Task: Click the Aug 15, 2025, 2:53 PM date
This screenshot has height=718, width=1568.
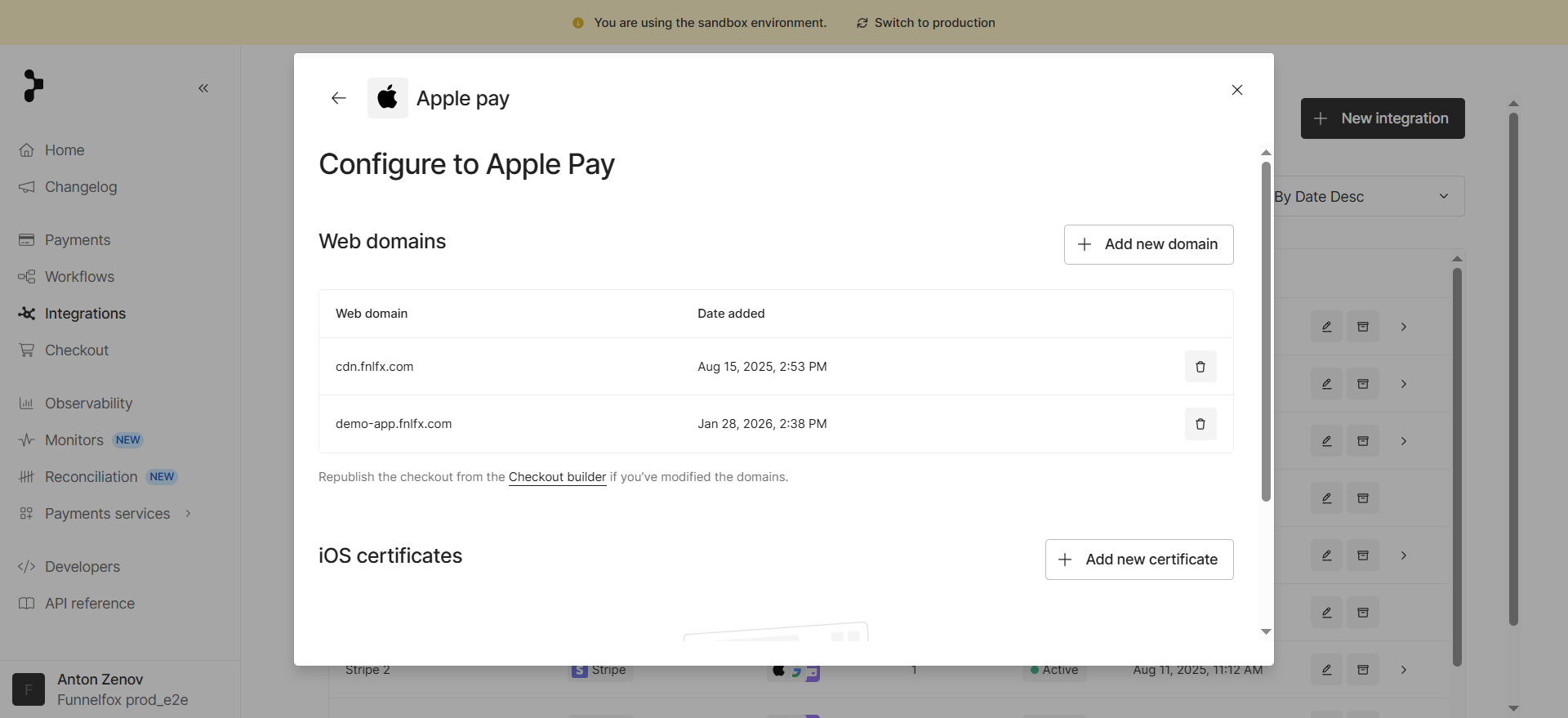Action: (x=762, y=367)
